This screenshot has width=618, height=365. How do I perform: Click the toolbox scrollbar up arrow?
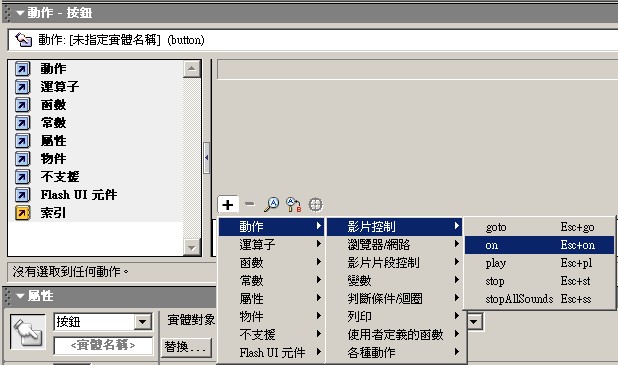(192, 69)
